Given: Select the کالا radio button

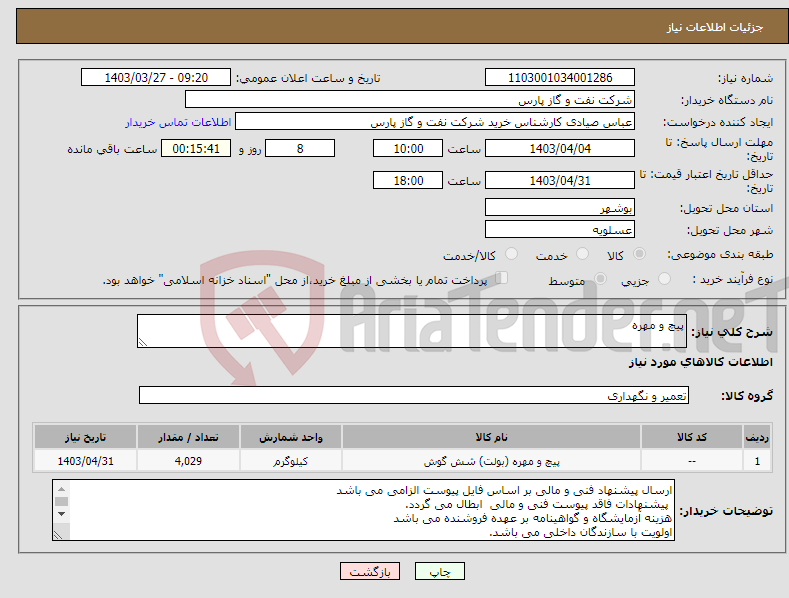Looking at the screenshot, I should tap(639, 254).
